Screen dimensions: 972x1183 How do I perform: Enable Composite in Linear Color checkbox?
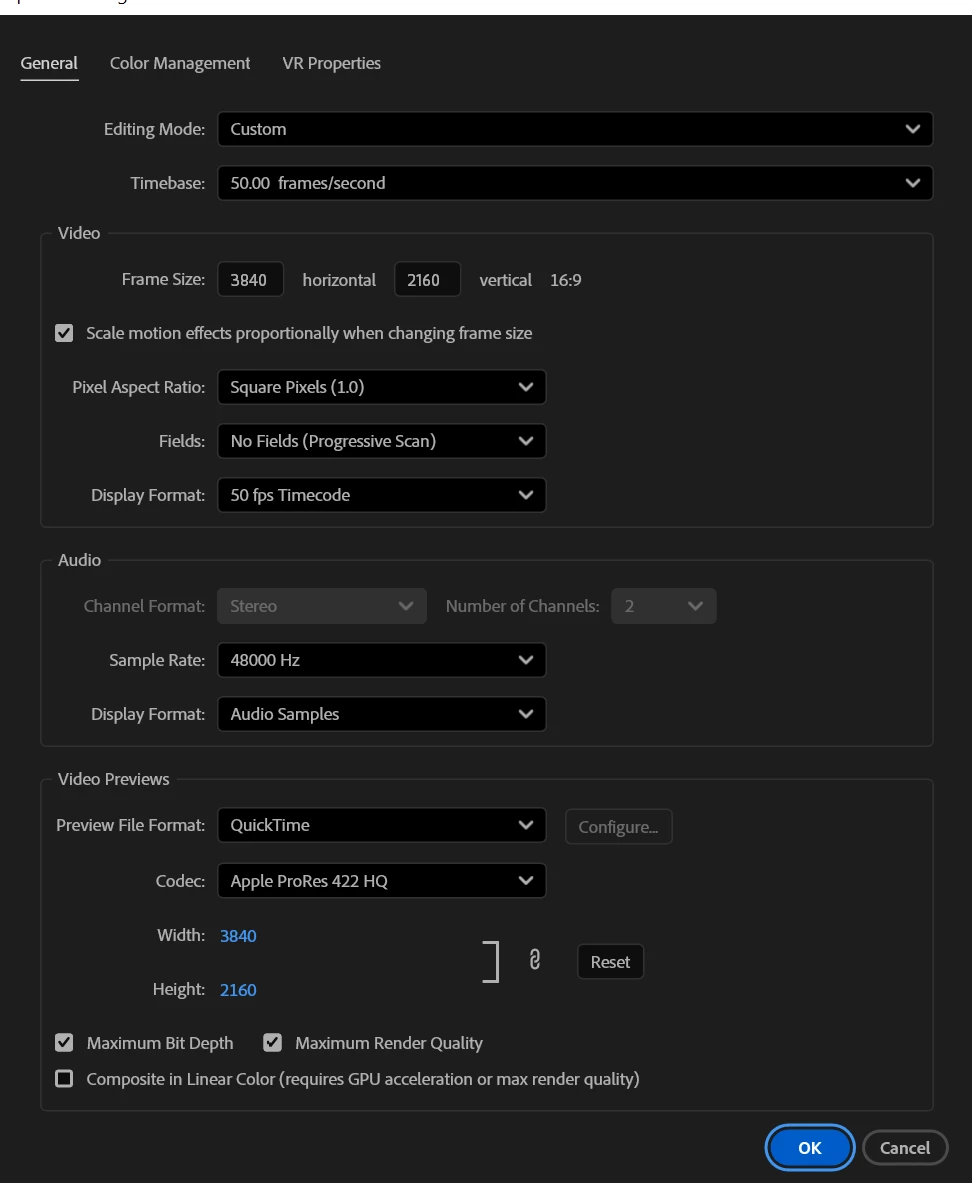(64, 1079)
